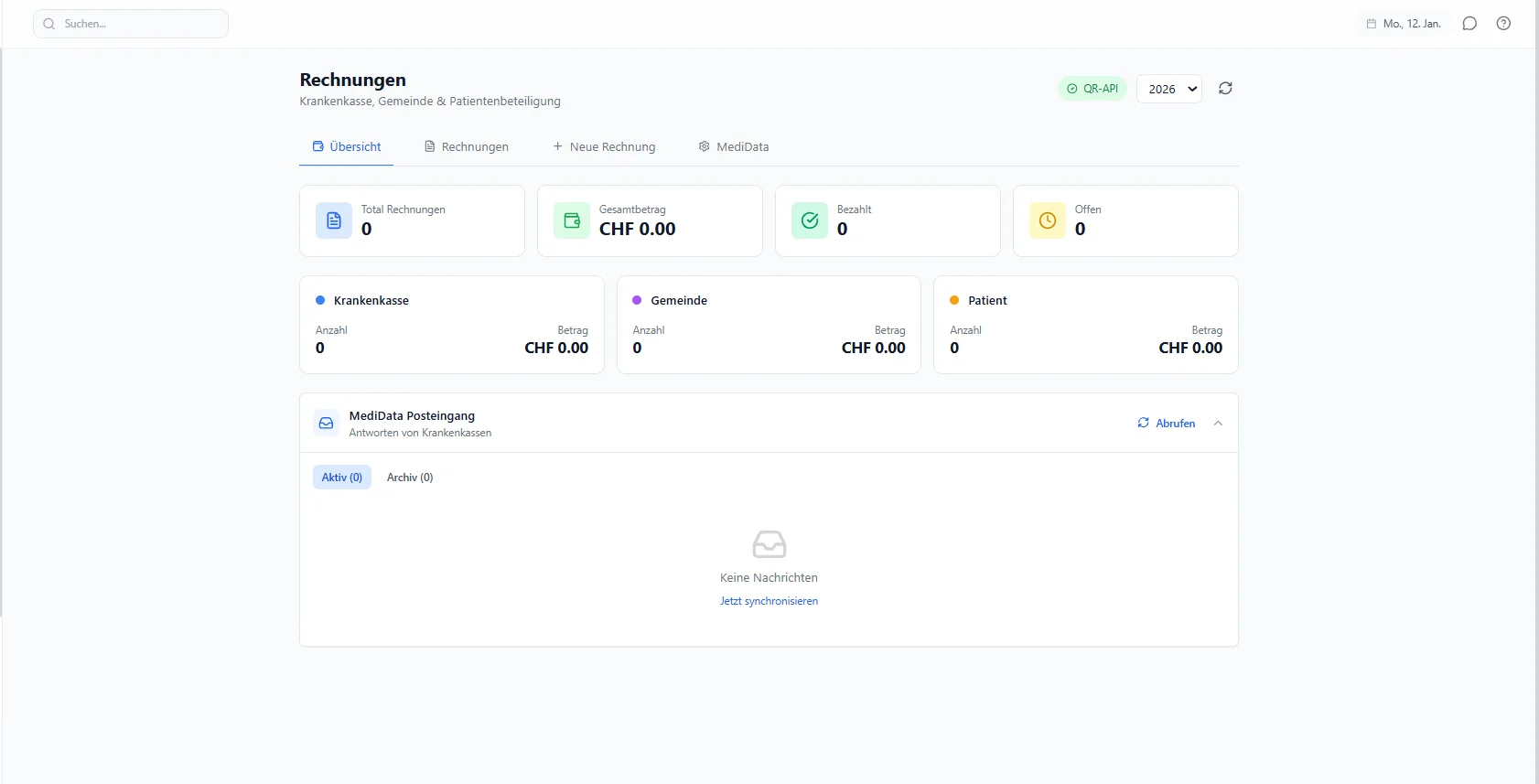Select the Aktiv (0) tab
The width and height of the screenshot is (1539, 784).
coord(342,478)
